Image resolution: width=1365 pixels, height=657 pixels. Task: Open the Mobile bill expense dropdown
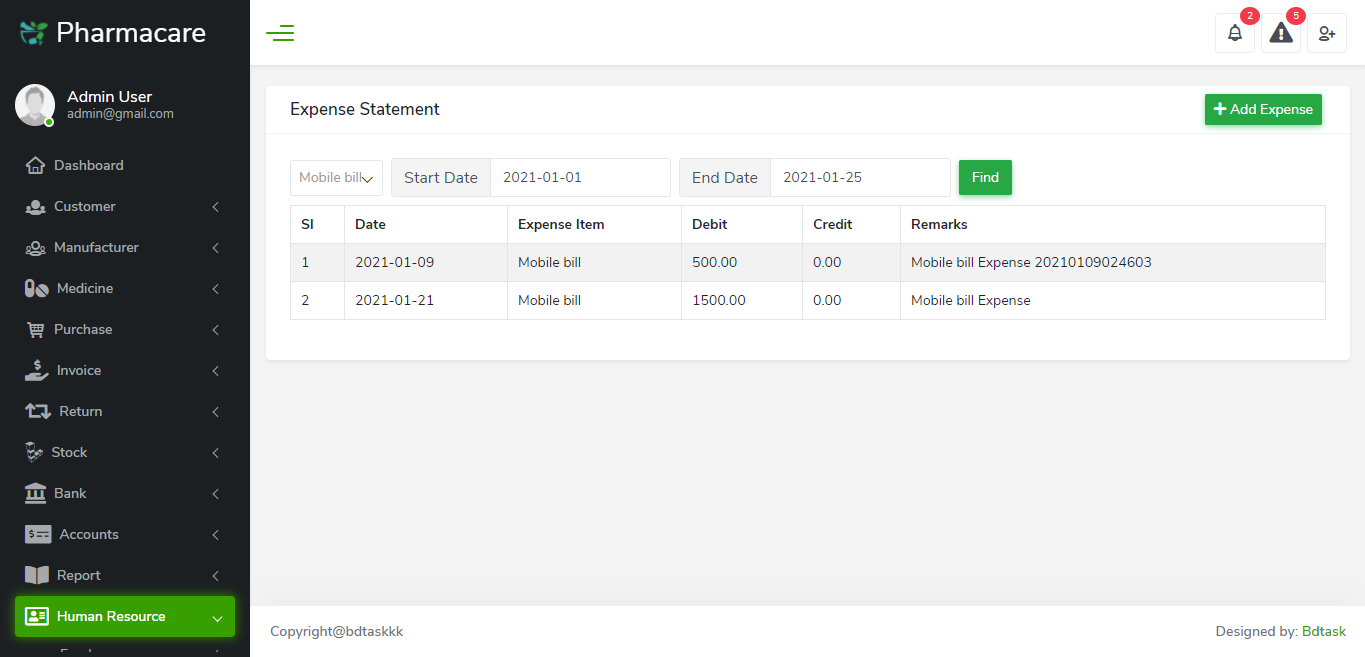(336, 177)
